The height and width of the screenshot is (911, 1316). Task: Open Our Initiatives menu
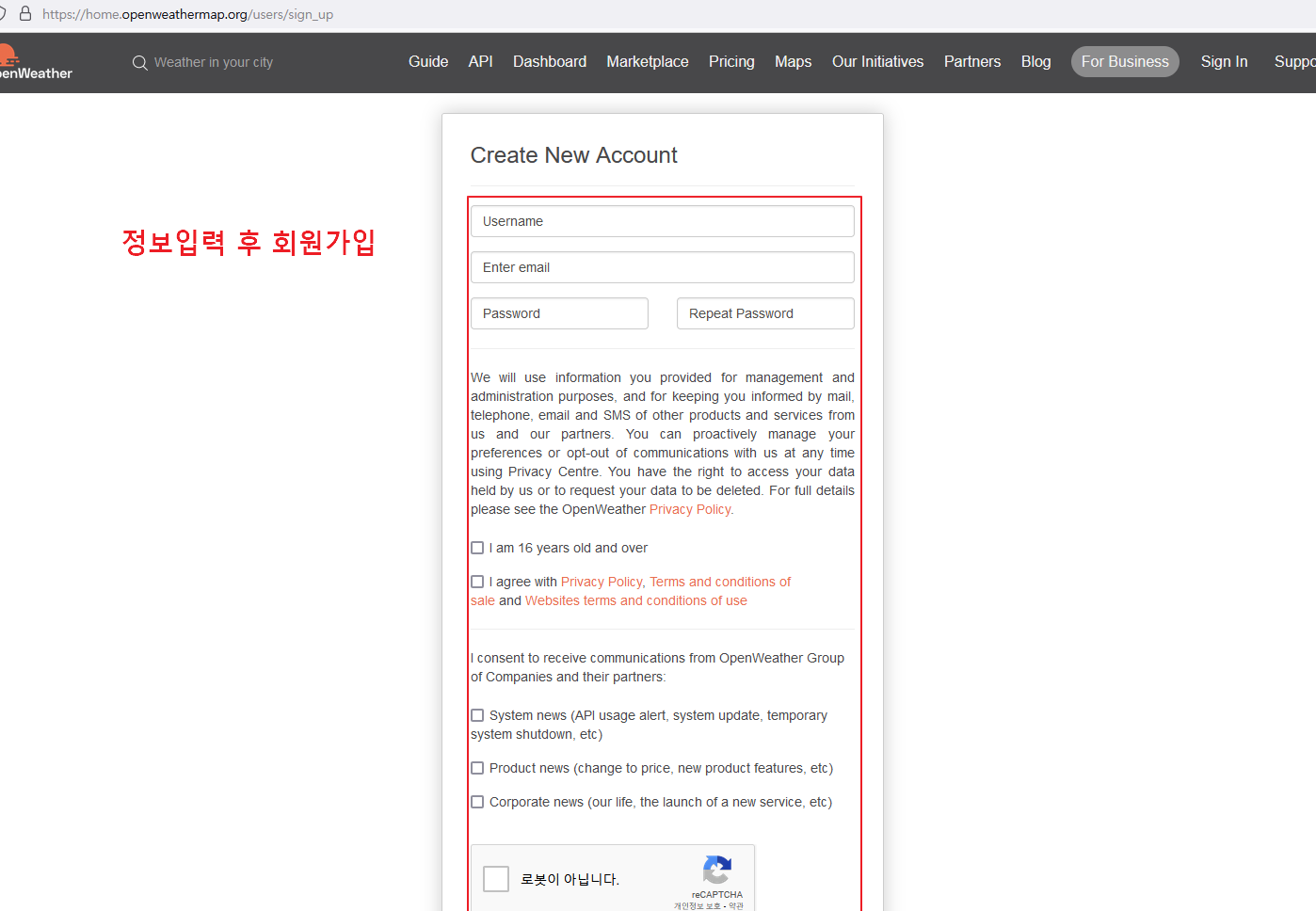878,62
